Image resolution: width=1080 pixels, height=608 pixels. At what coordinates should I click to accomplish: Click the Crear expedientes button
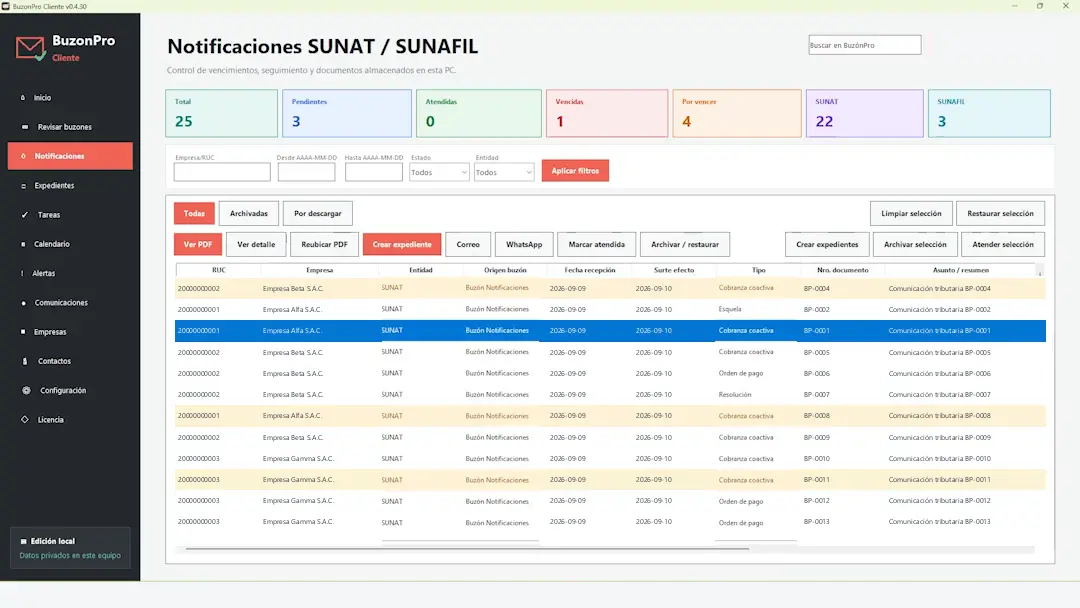point(827,244)
